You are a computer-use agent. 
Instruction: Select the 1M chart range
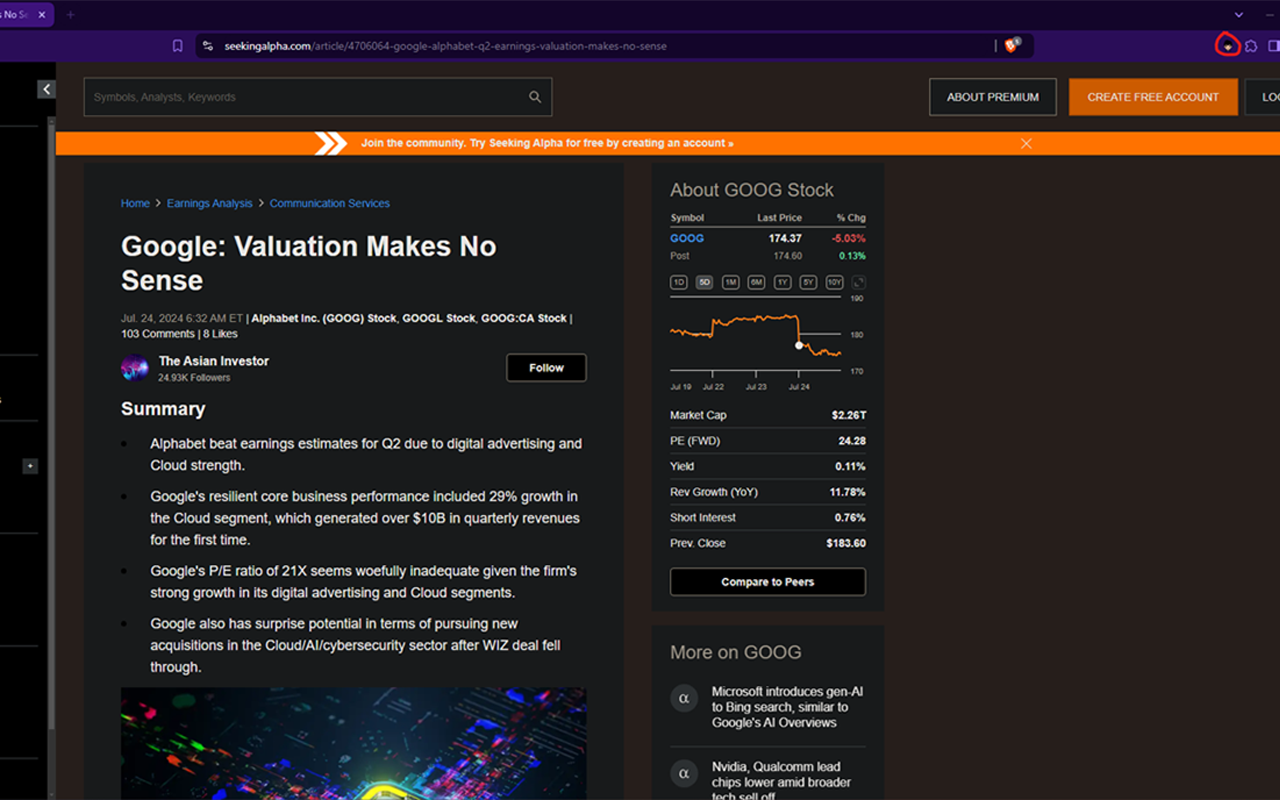[x=731, y=283]
